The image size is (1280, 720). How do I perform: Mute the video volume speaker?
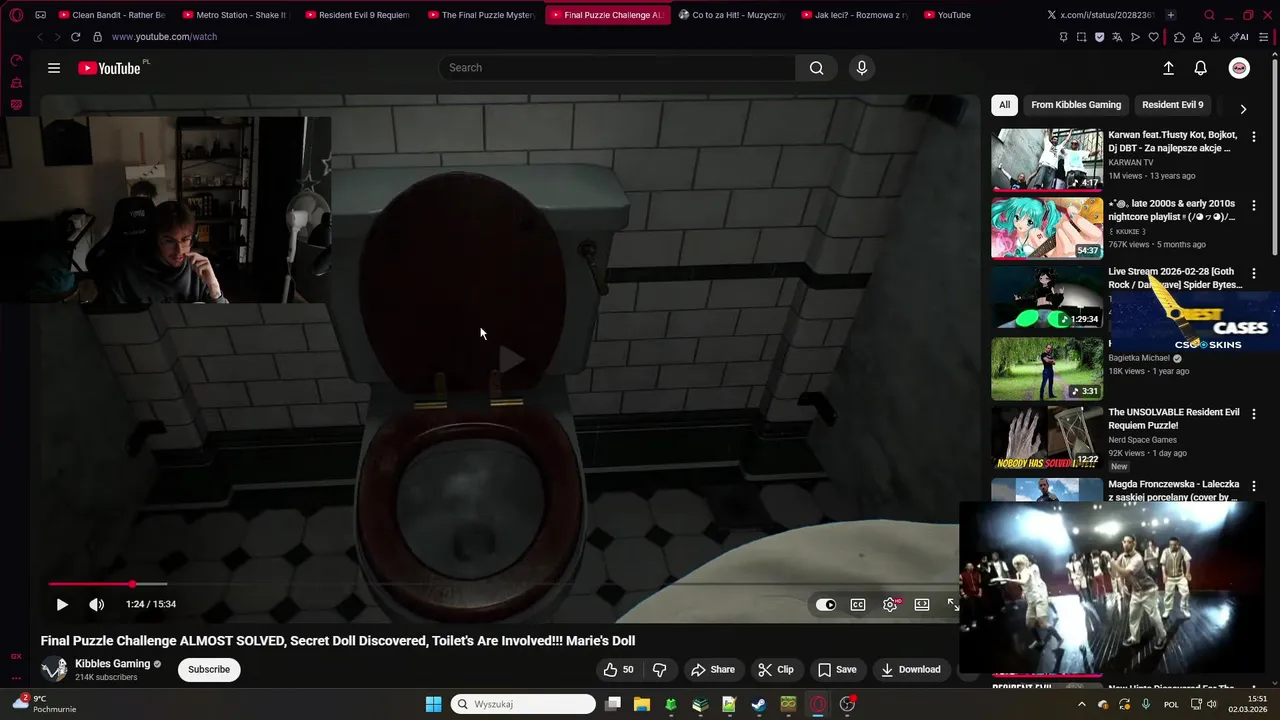click(96, 604)
